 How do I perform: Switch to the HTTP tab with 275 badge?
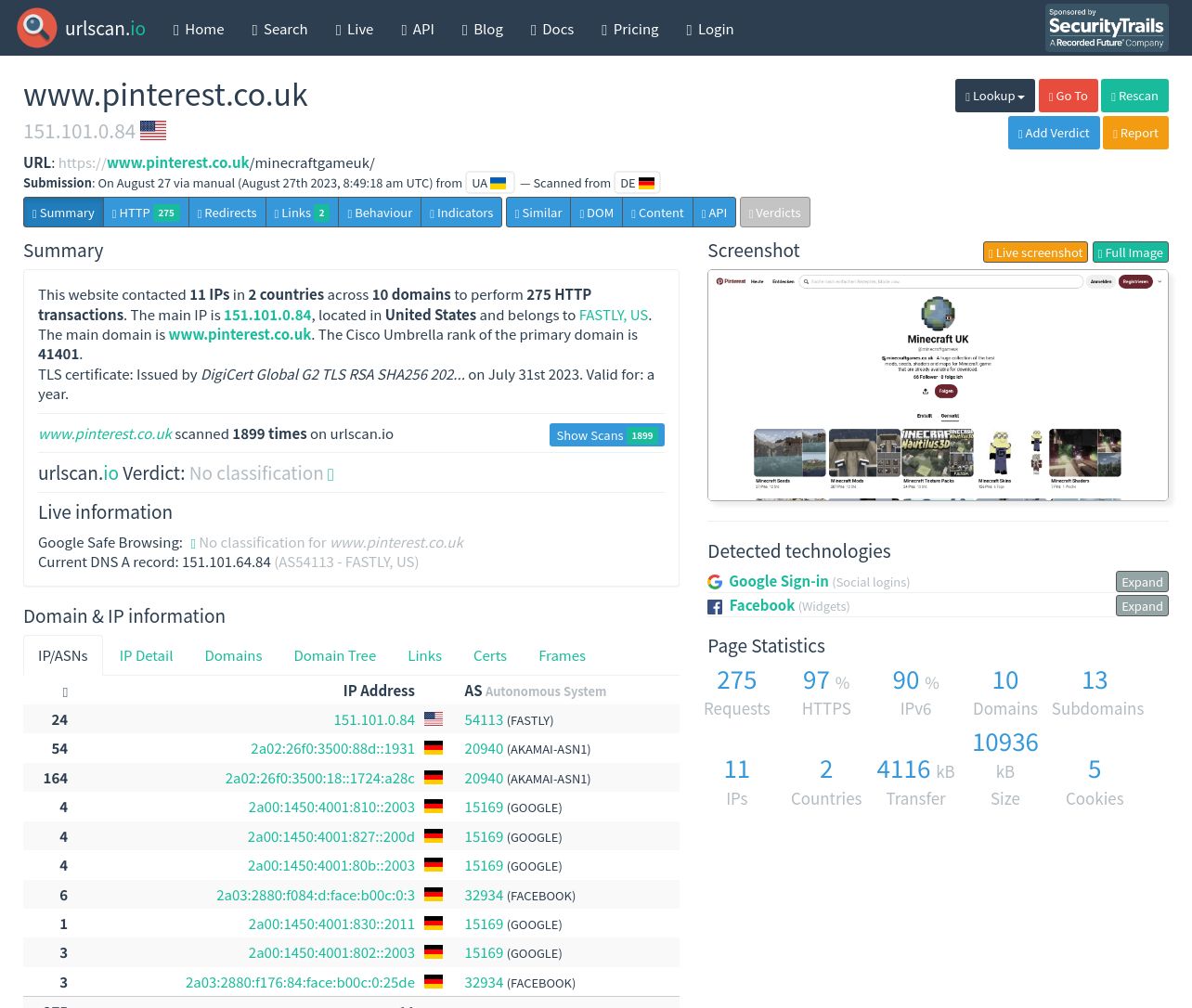click(146, 213)
